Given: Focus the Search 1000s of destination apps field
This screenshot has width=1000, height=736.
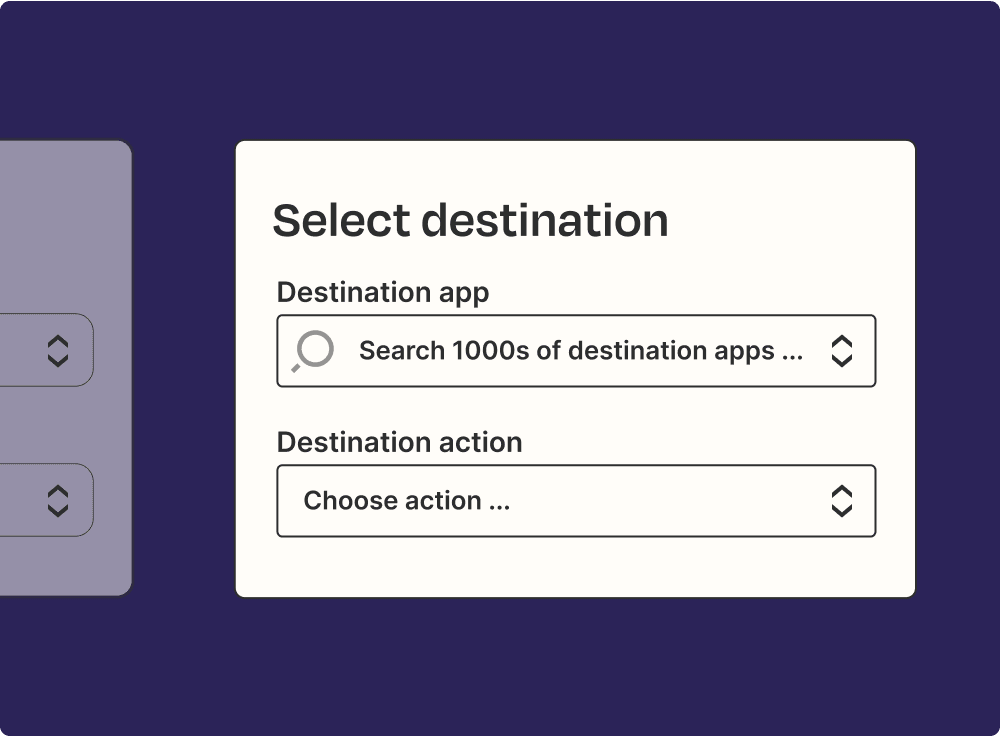Looking at the screenshot, I should [x=576, y=351].
